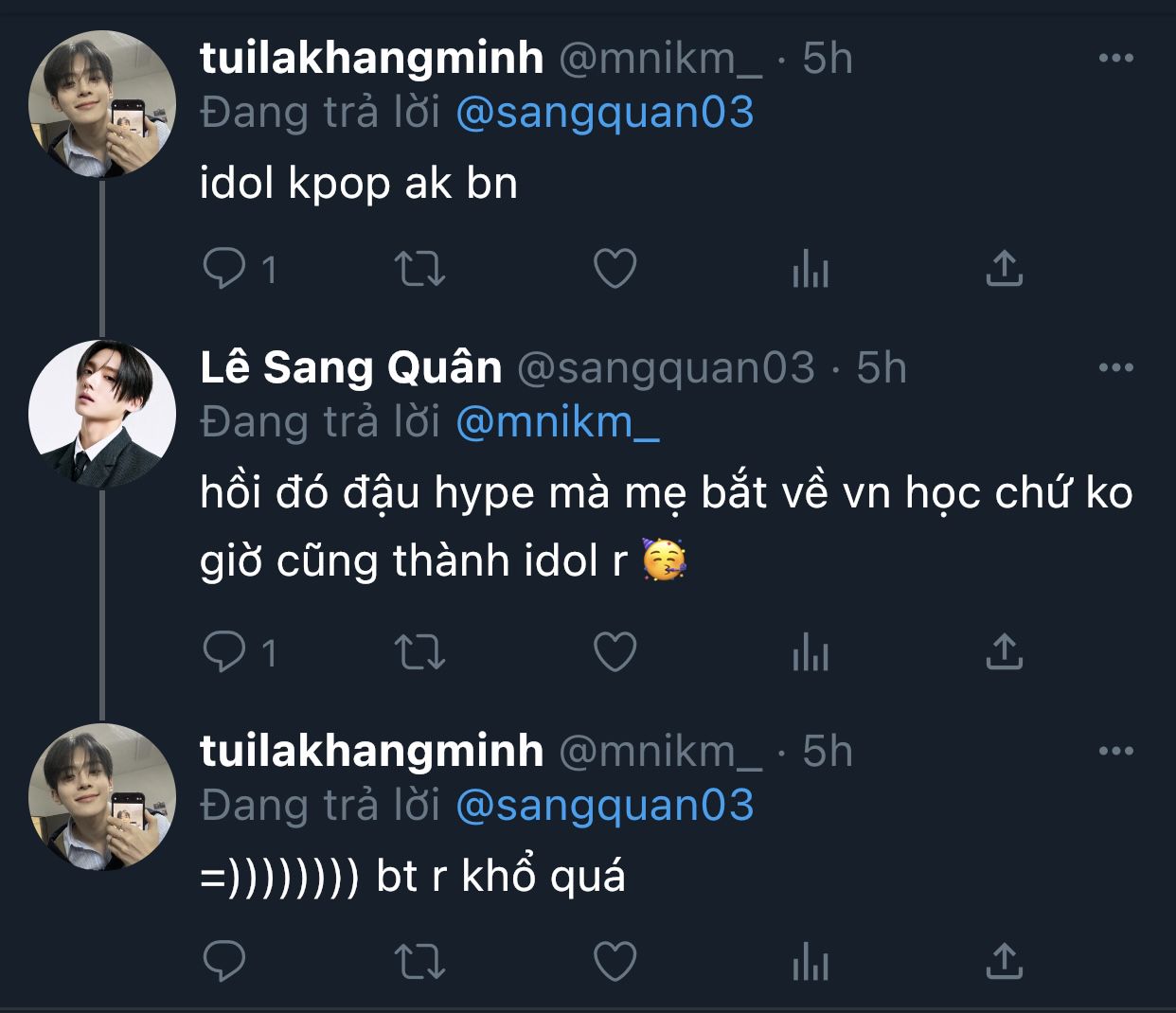Viewport: 1176px width, 1013px height.
Task: Open more options on Lê Sang Quân's tweet
Action: [1116, 368]
